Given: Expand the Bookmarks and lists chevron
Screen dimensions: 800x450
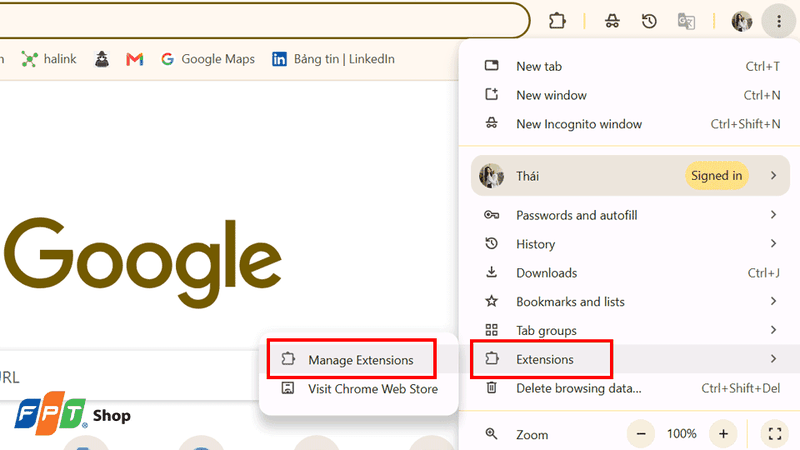Looking at the screenshot, I should coord(773,301).
